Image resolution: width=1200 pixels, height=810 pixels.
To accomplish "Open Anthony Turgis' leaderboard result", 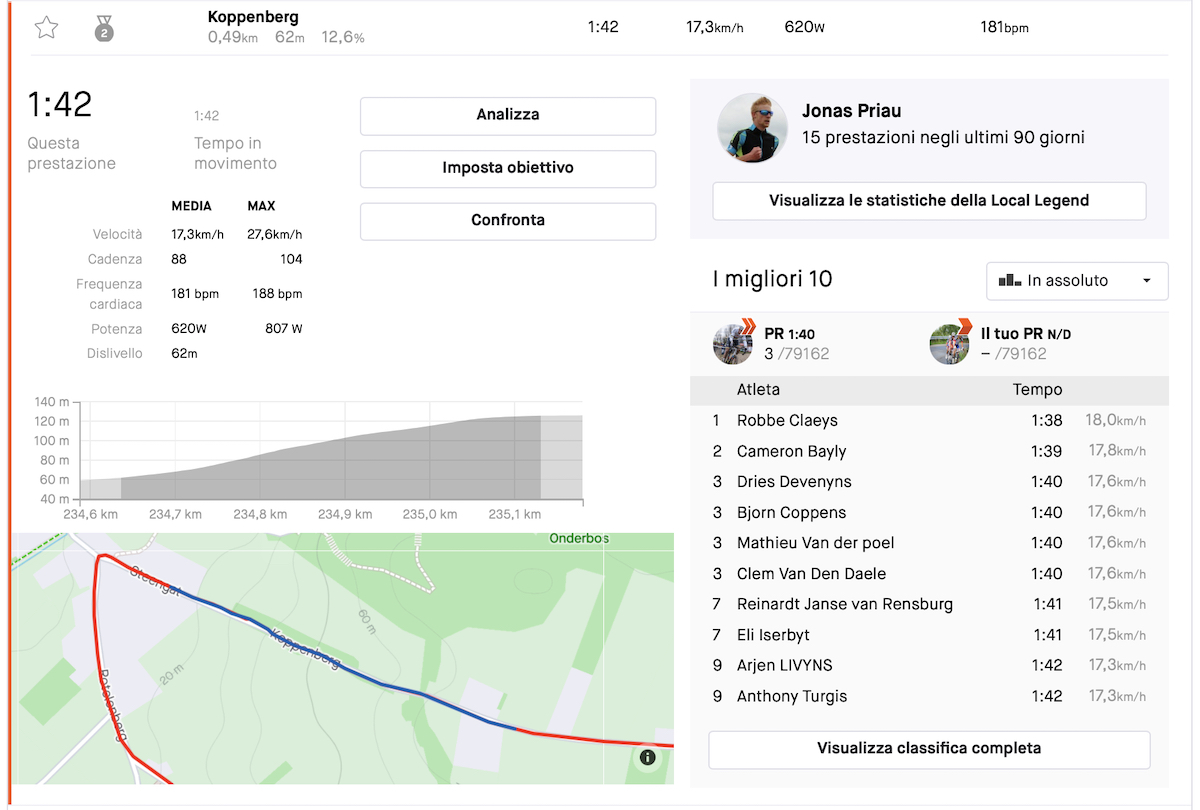I will pos(791,696).
